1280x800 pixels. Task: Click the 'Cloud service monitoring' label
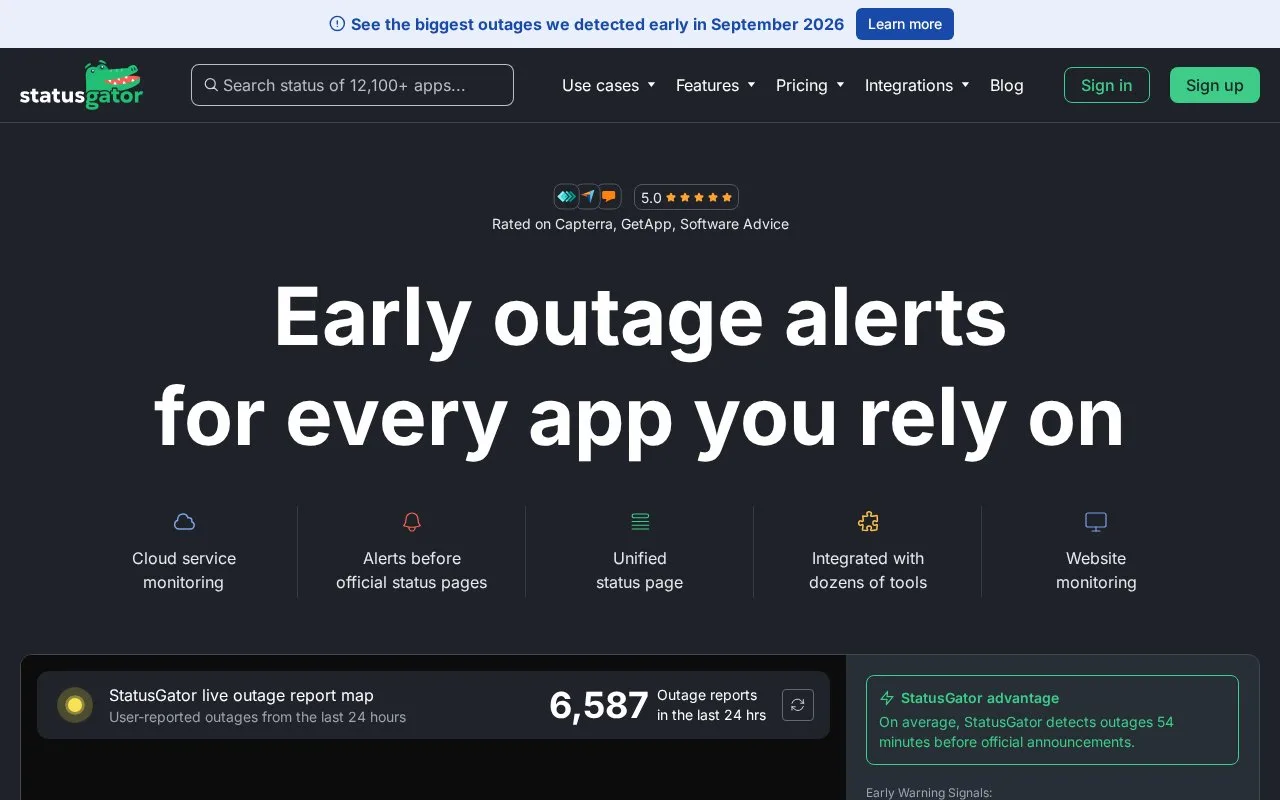(184, 570)
